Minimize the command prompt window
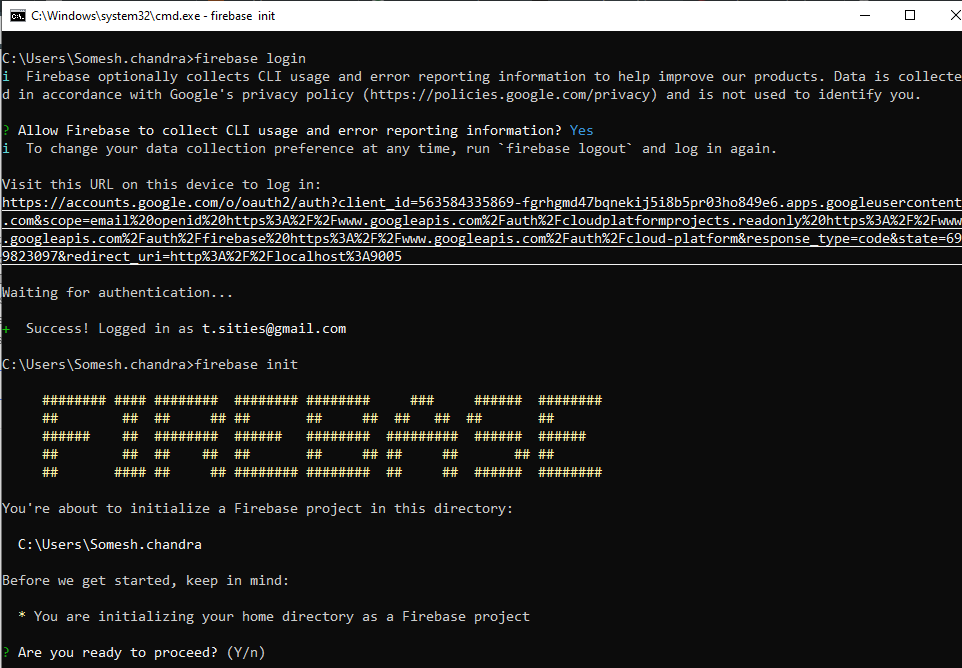This screenshot has width=962, height=668. tap(864, 14)
